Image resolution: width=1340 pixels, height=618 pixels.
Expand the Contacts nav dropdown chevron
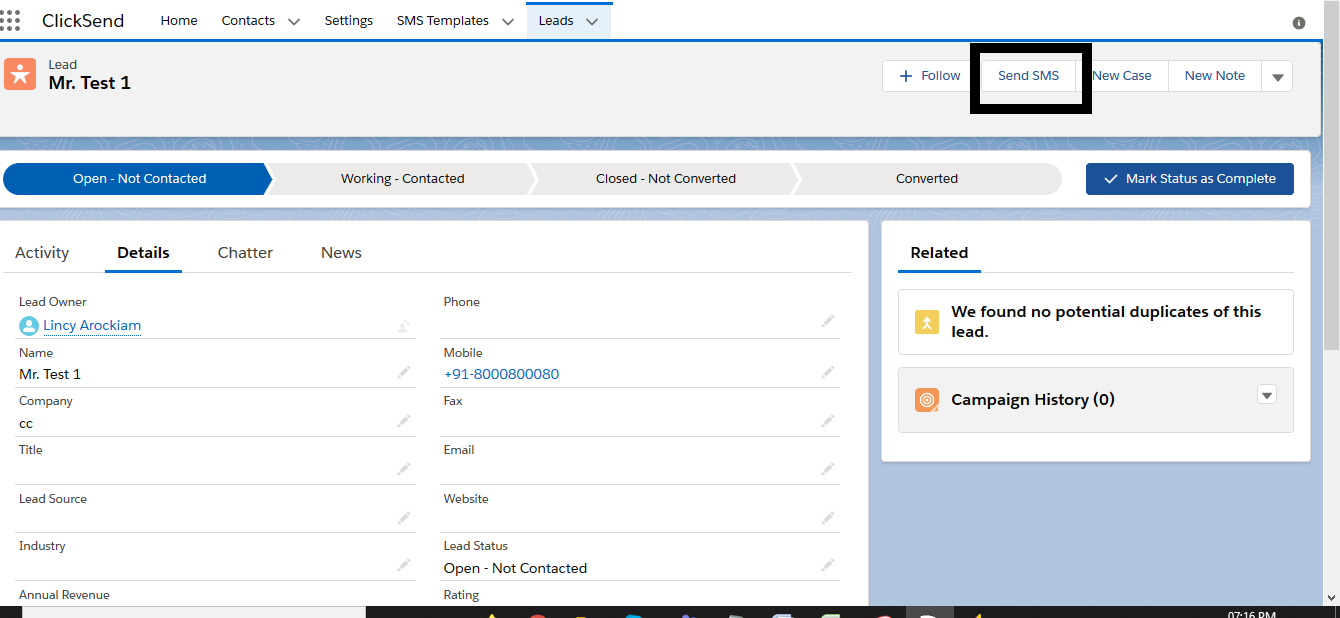(293, 22)
